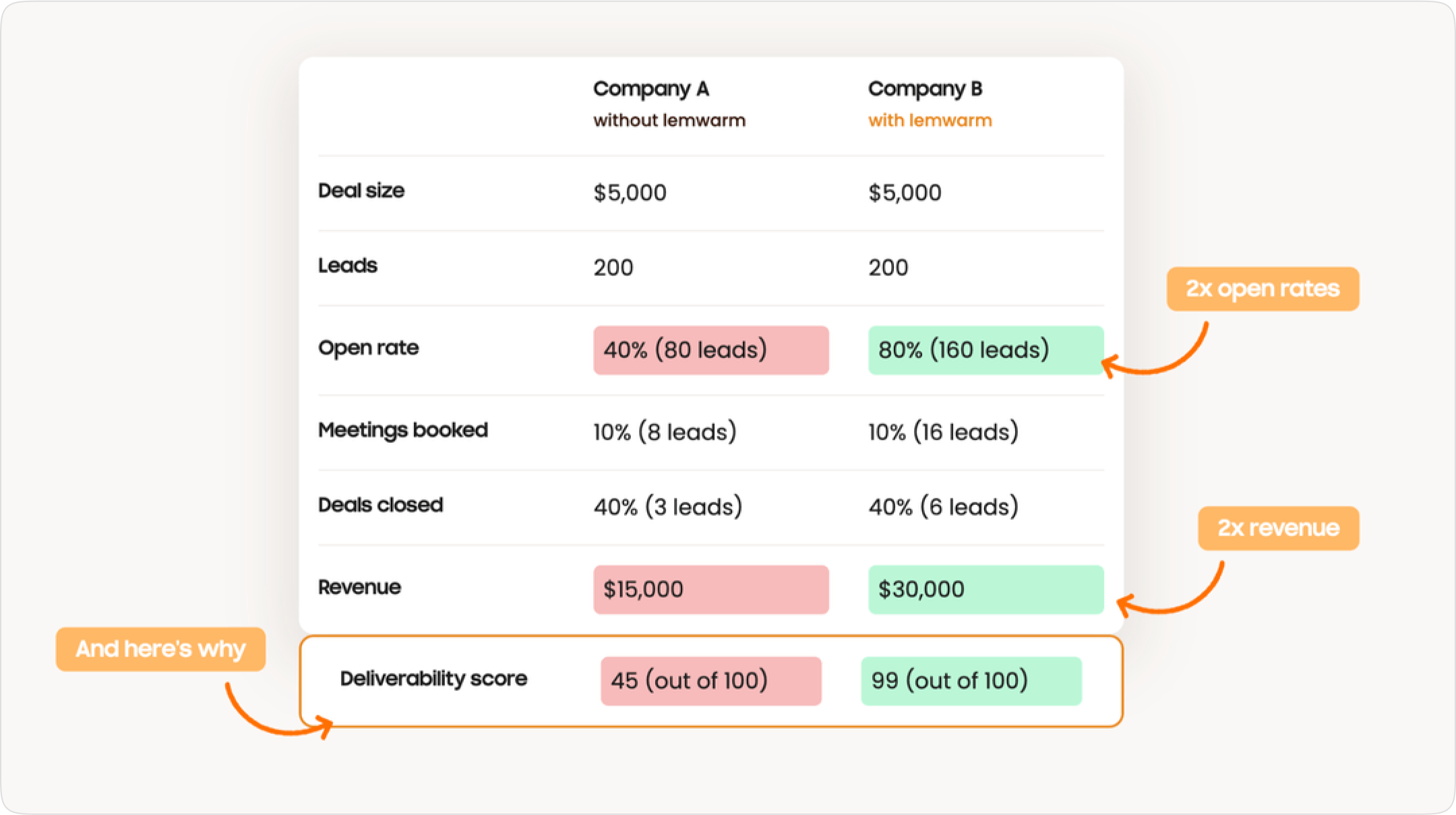Click the 'And here's why' badge
Image resolution: width=1456 pixels, height=815 pixels.
coord(160,649)
